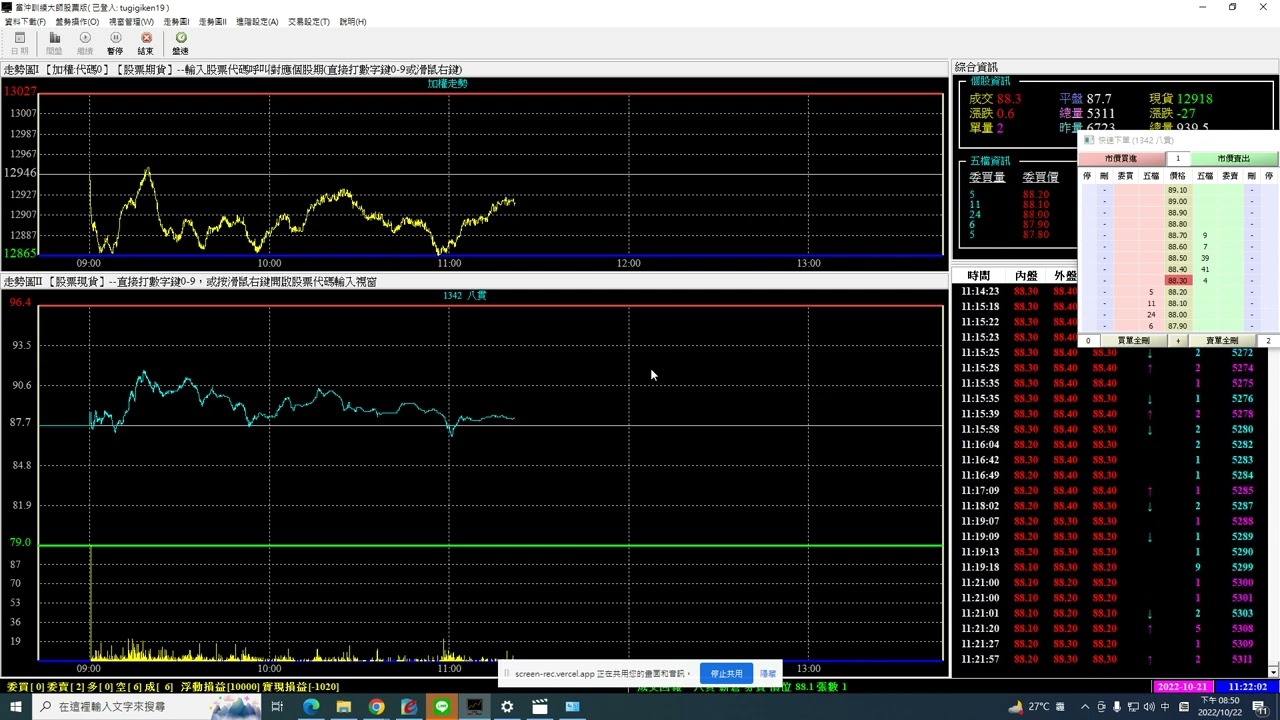Click the 結束 (end) red X icon
The height and width of the screenshot is (720, 1280).
[x=146, y=43]
